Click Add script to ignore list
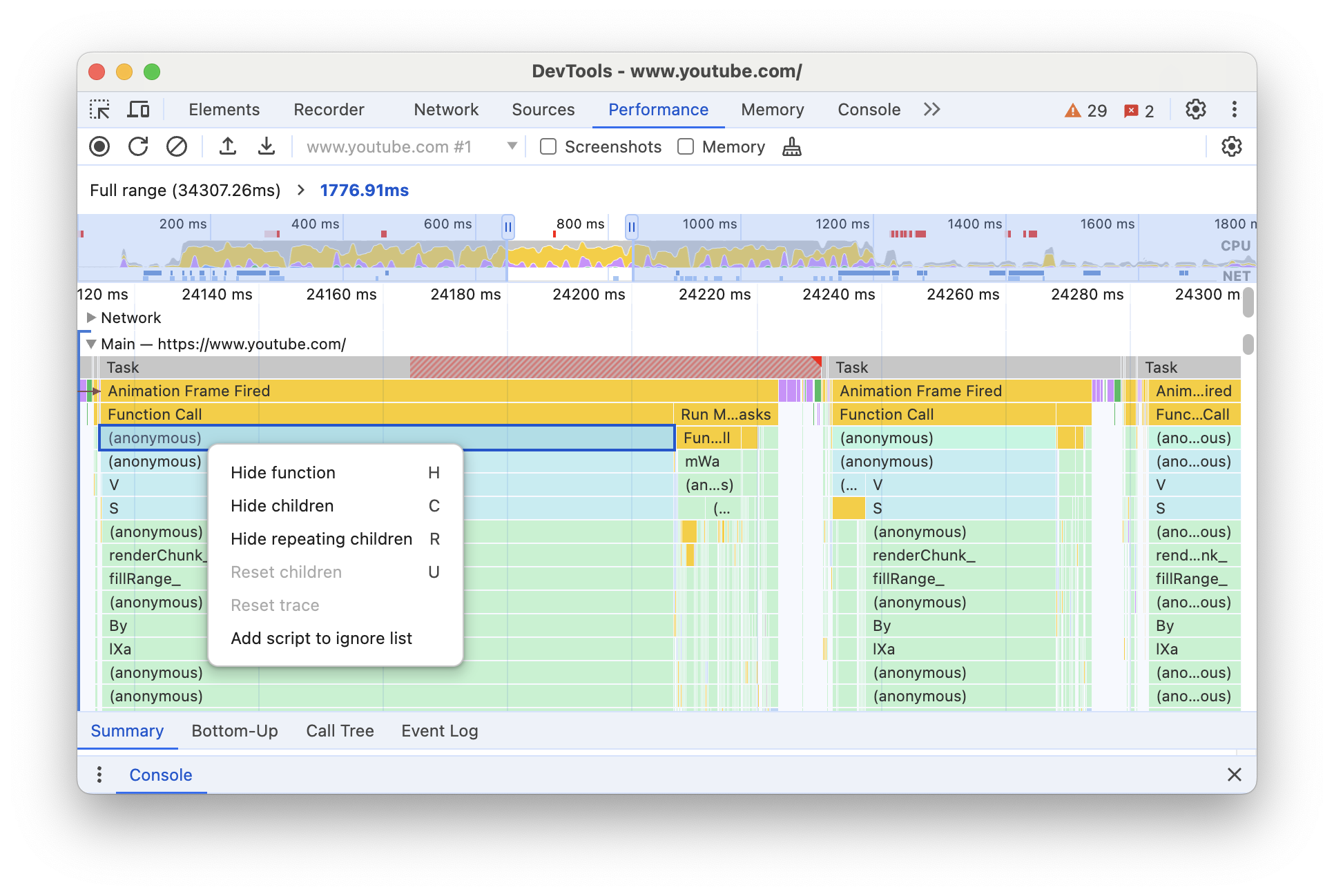Screen dimensions: 1334x896 (x=320, y=637)
